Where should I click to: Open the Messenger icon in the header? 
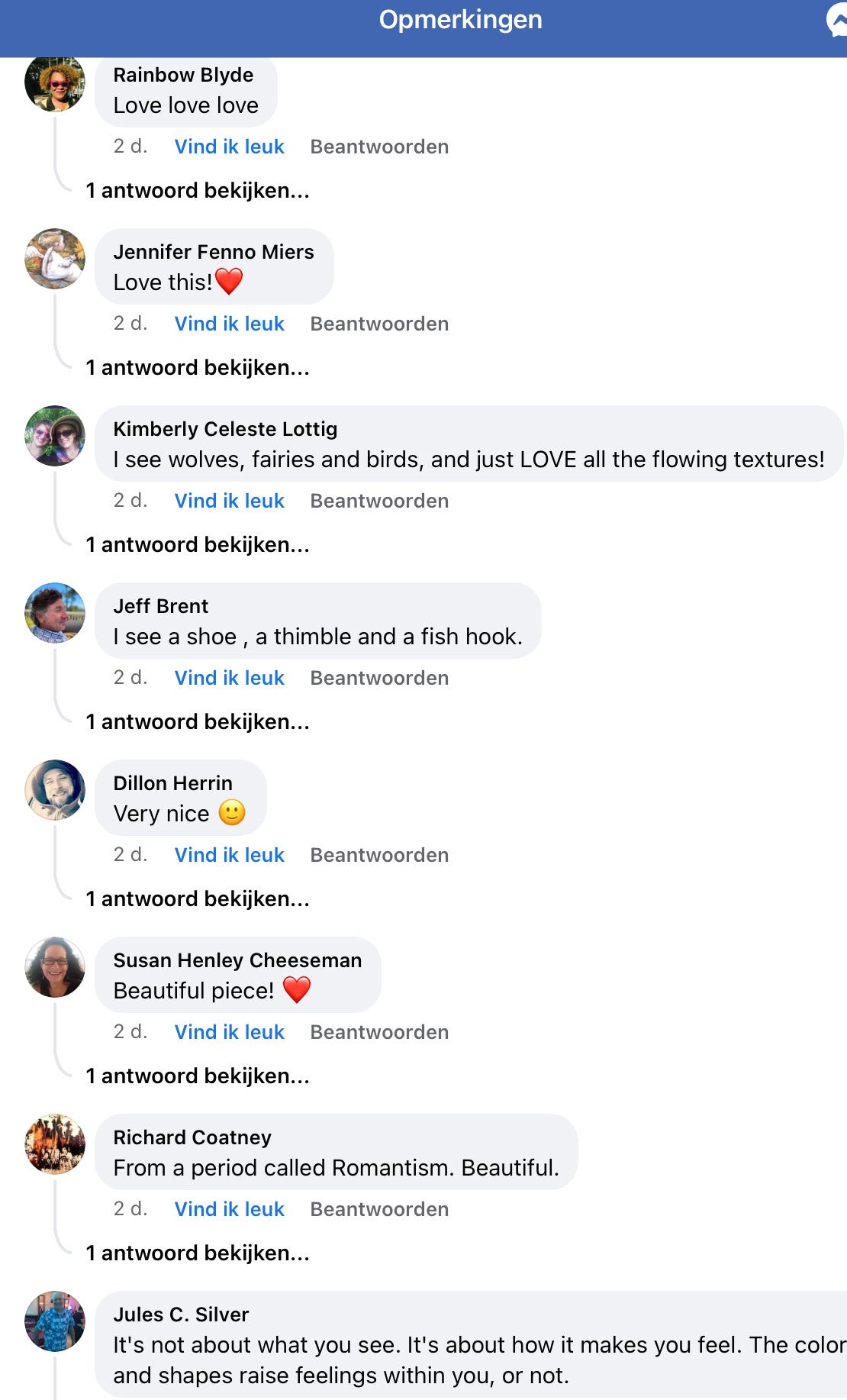coord(837,20)
